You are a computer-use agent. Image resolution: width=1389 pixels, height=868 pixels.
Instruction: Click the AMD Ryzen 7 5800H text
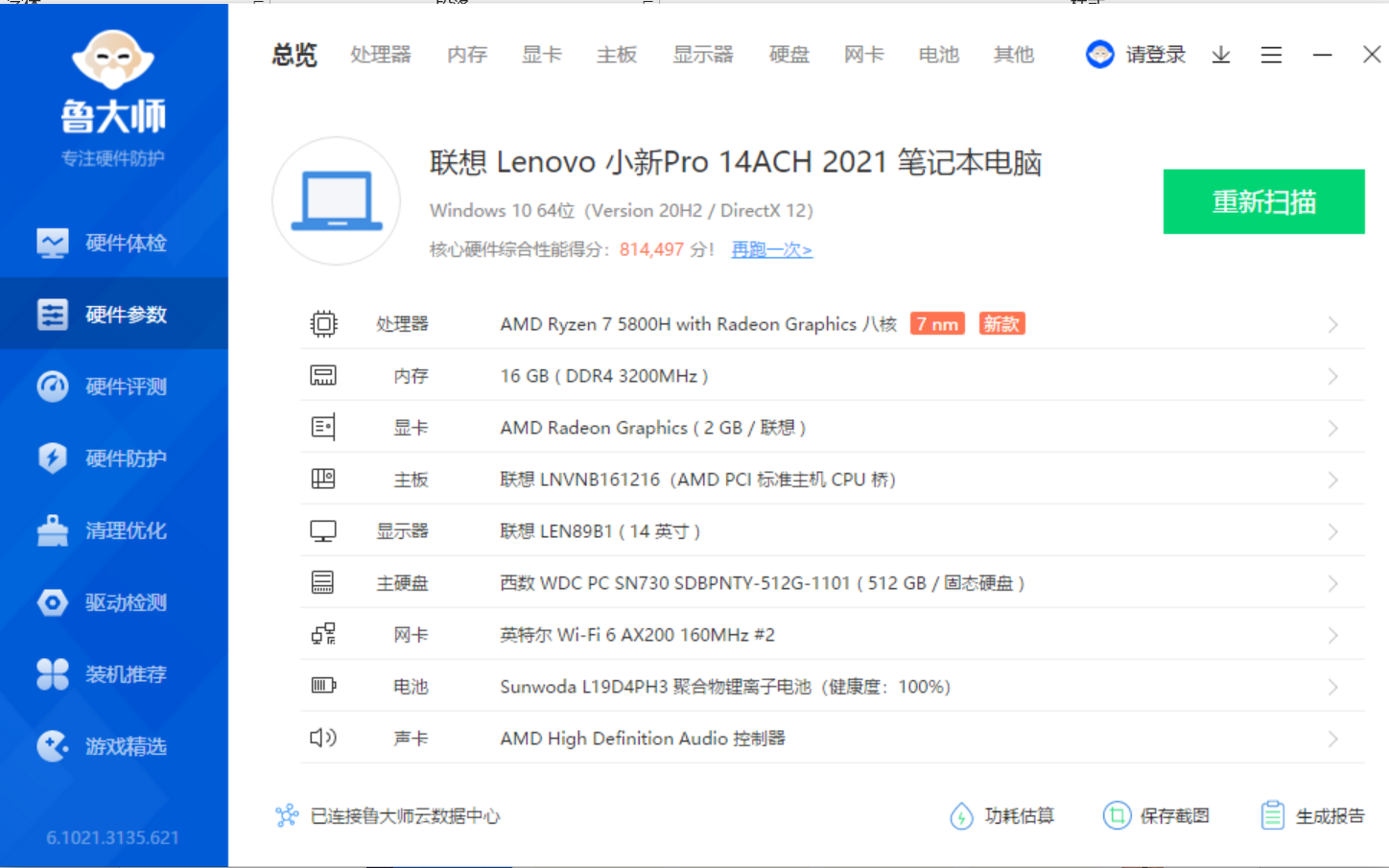click(x=698, y=324)
